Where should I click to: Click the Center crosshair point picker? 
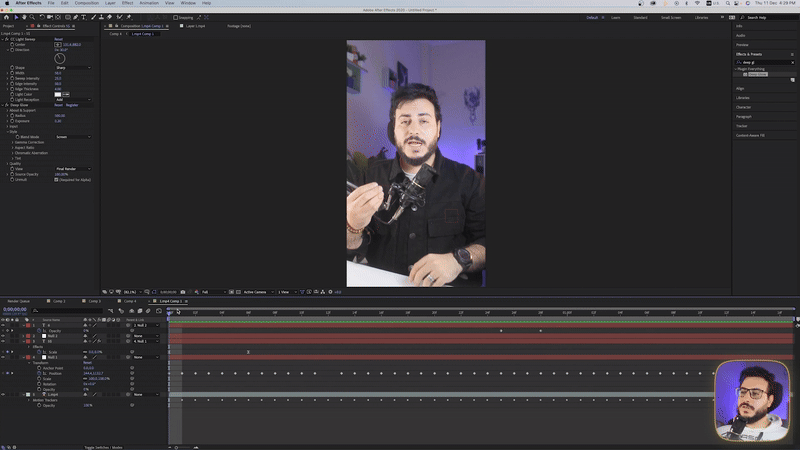click(x=58, y=45)
